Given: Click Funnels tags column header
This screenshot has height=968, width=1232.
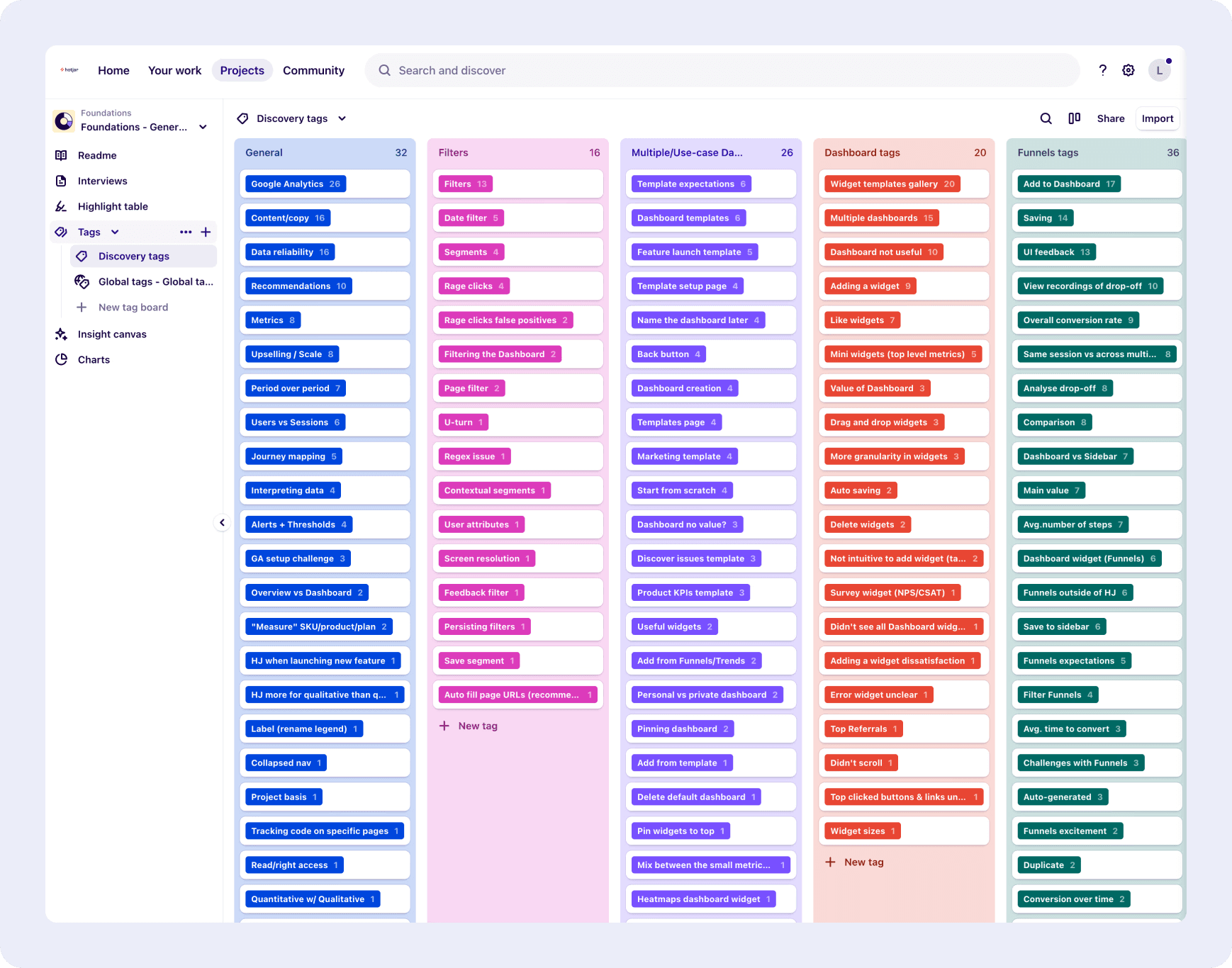Looking at the screenshot, I should (x=1097, y=152).
